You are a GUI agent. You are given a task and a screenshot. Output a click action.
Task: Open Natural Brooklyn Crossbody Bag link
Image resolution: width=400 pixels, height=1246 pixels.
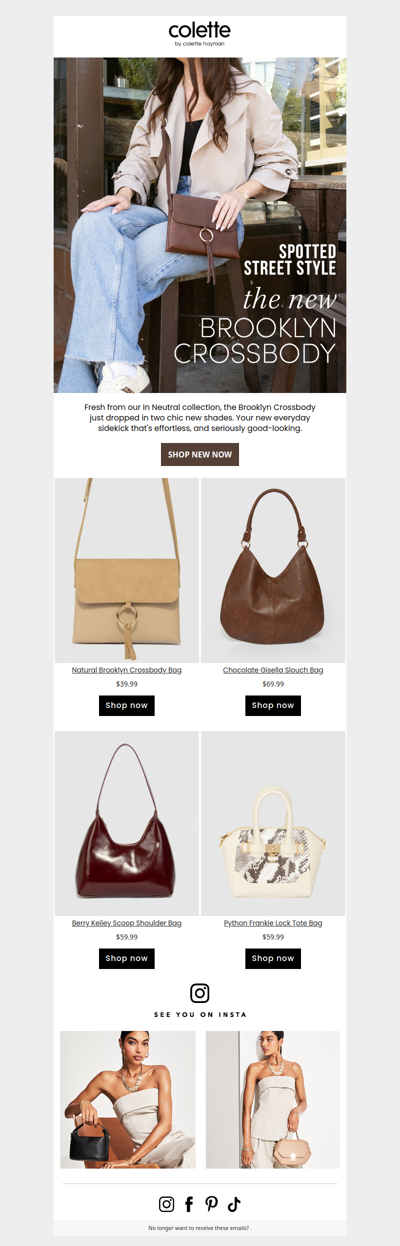tap(127, 670)
